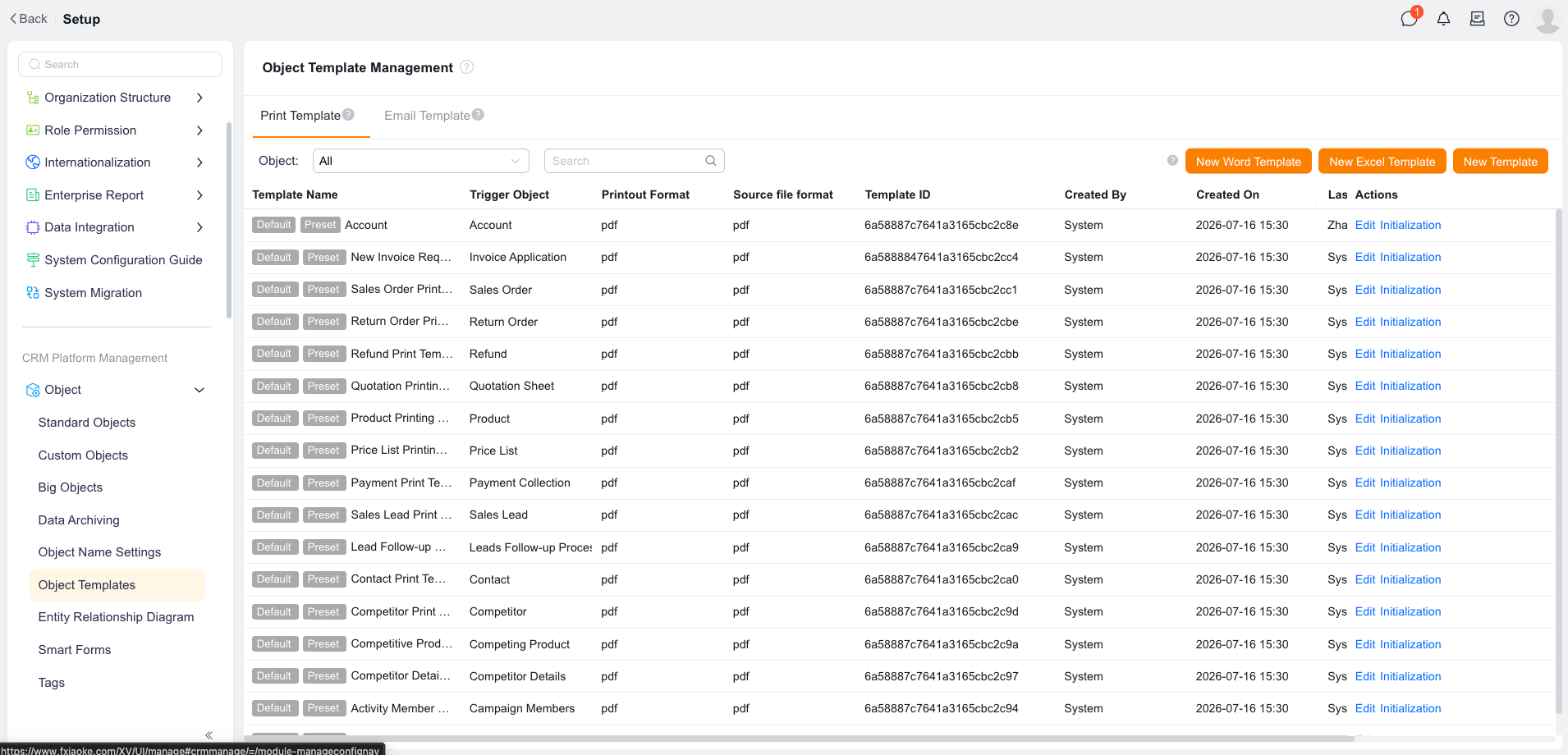Click the Created On column header
1568x755 pixels.
[x=1227, y=194]
